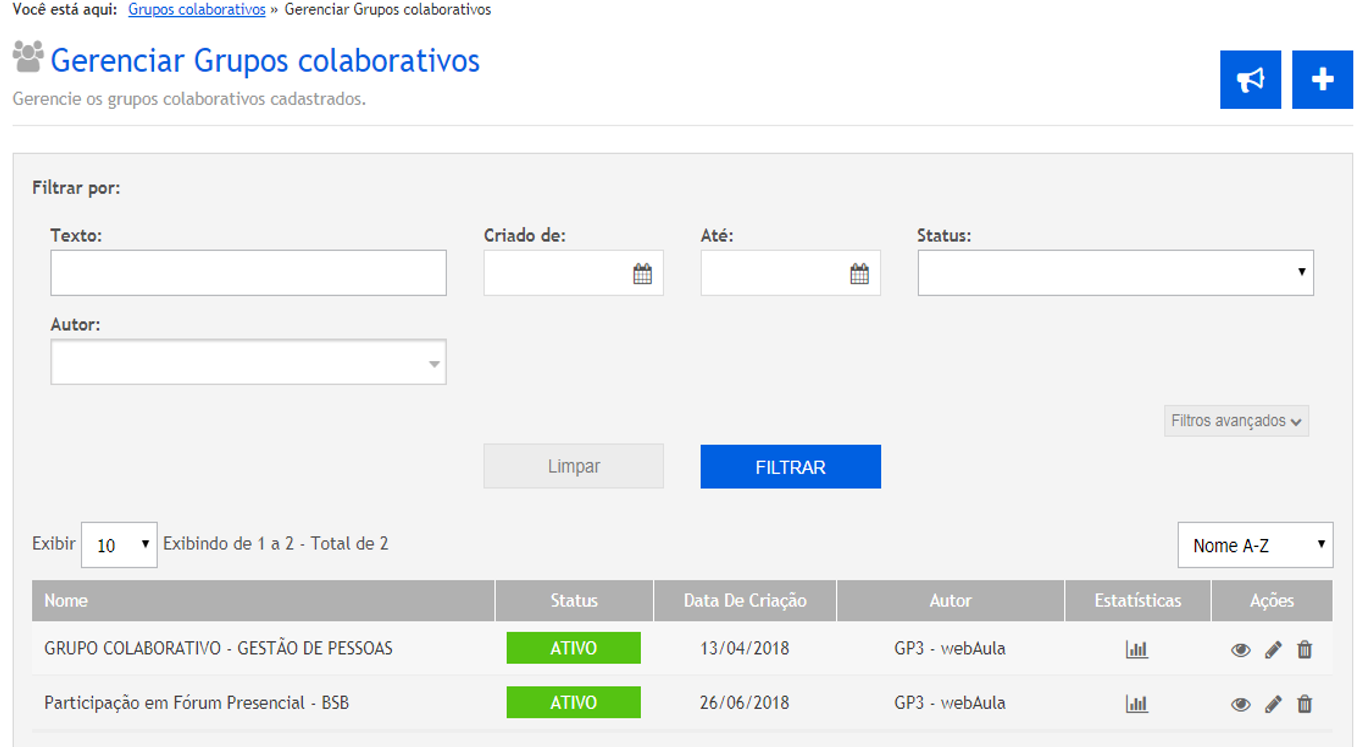The image size is (1362, 747).
Task: Expand Filtros avançados
Action: point(1236,421)
